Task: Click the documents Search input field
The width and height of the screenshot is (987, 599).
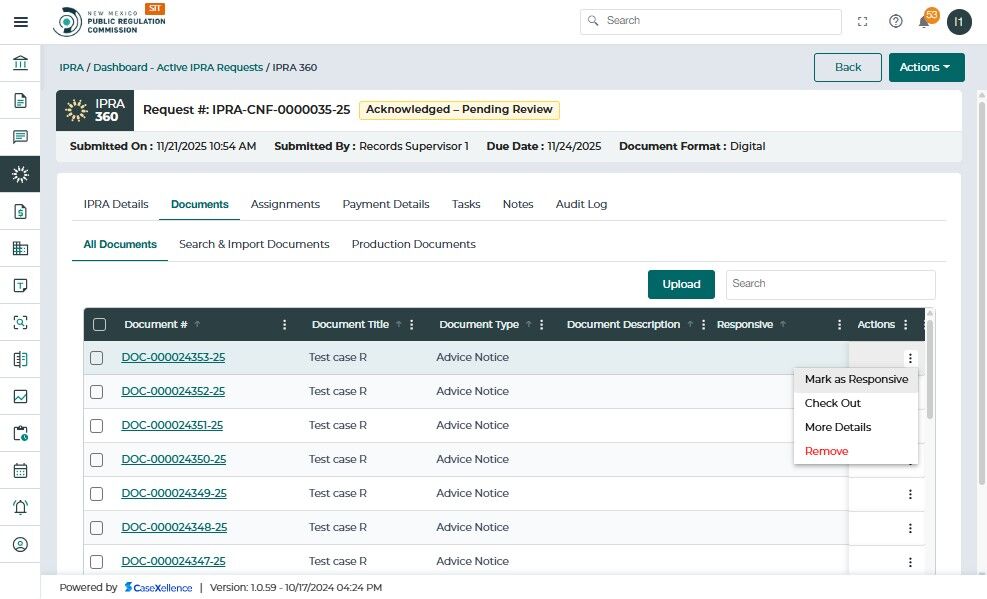Action: [x=830, y=284]
